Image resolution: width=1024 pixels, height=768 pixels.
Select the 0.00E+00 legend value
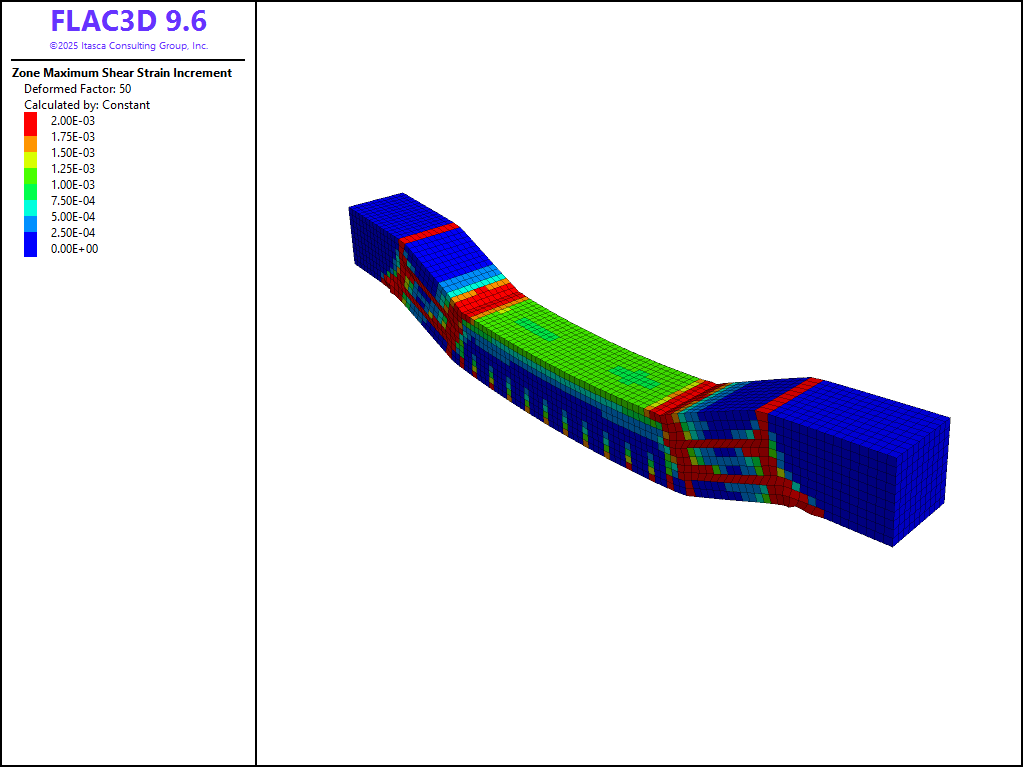(x=73, y=249)
